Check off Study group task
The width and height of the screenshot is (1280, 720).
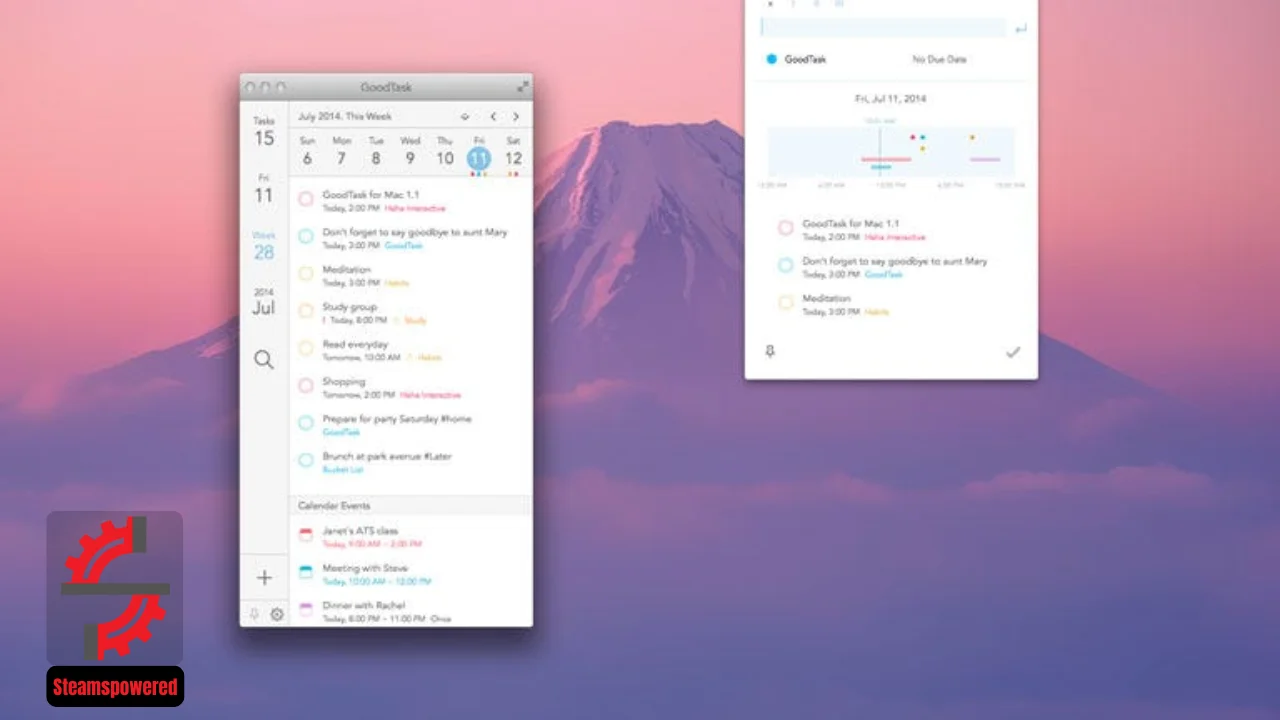click(306, 311)
